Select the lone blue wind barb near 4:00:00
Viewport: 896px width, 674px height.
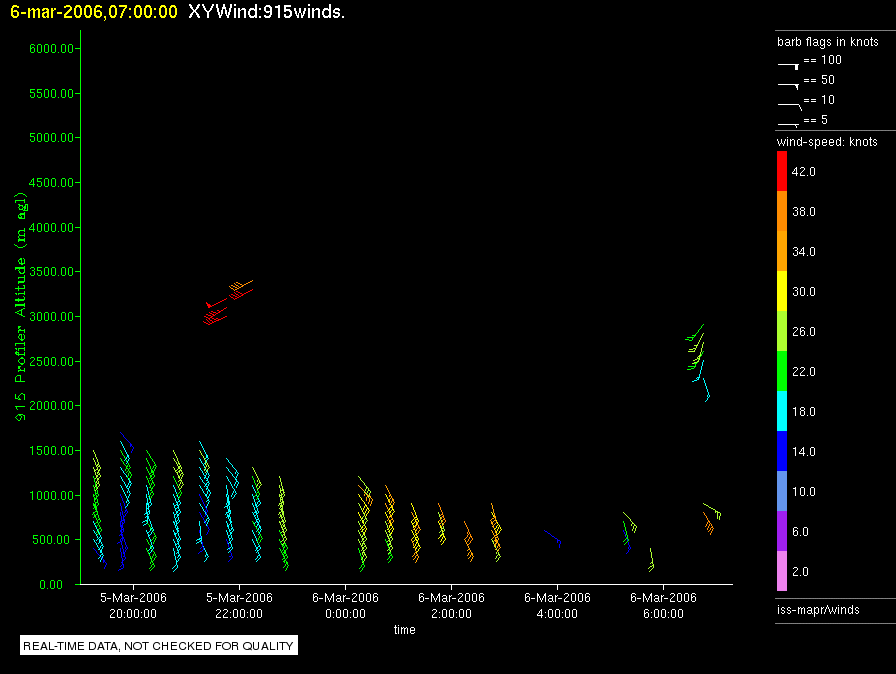(x=552, y=537)
